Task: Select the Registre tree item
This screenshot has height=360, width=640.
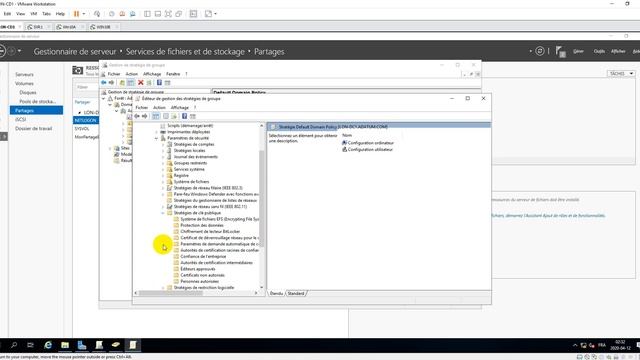Action: [x=181, y=176]
